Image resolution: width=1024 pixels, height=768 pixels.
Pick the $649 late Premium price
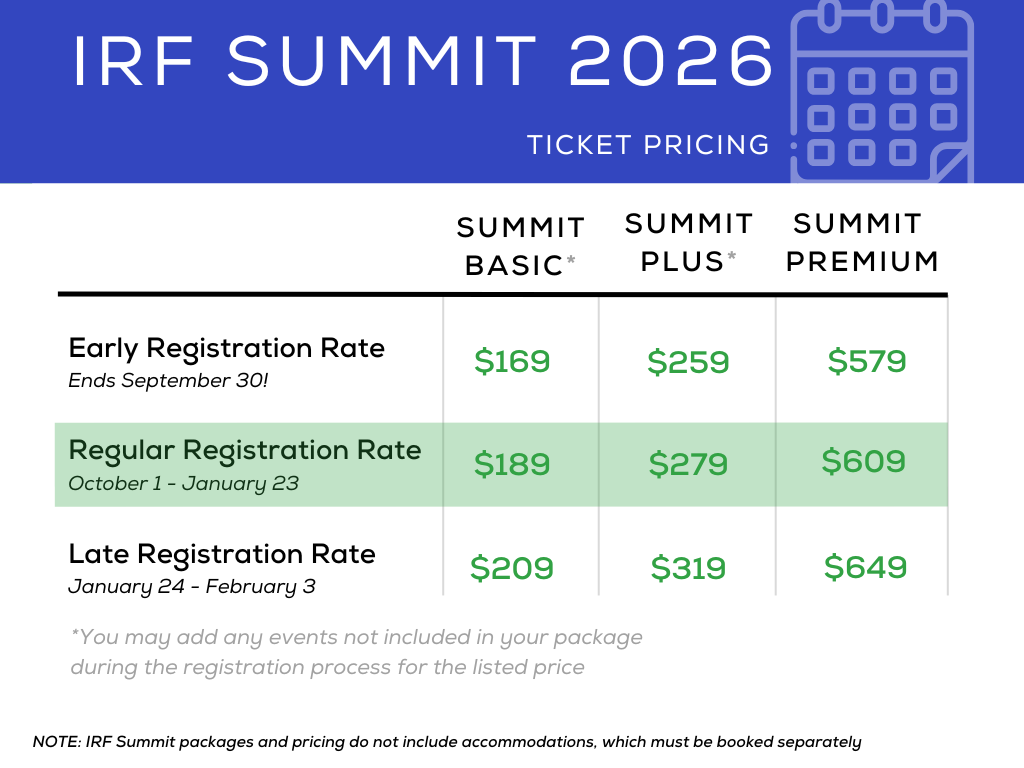[x=866, y=568]
